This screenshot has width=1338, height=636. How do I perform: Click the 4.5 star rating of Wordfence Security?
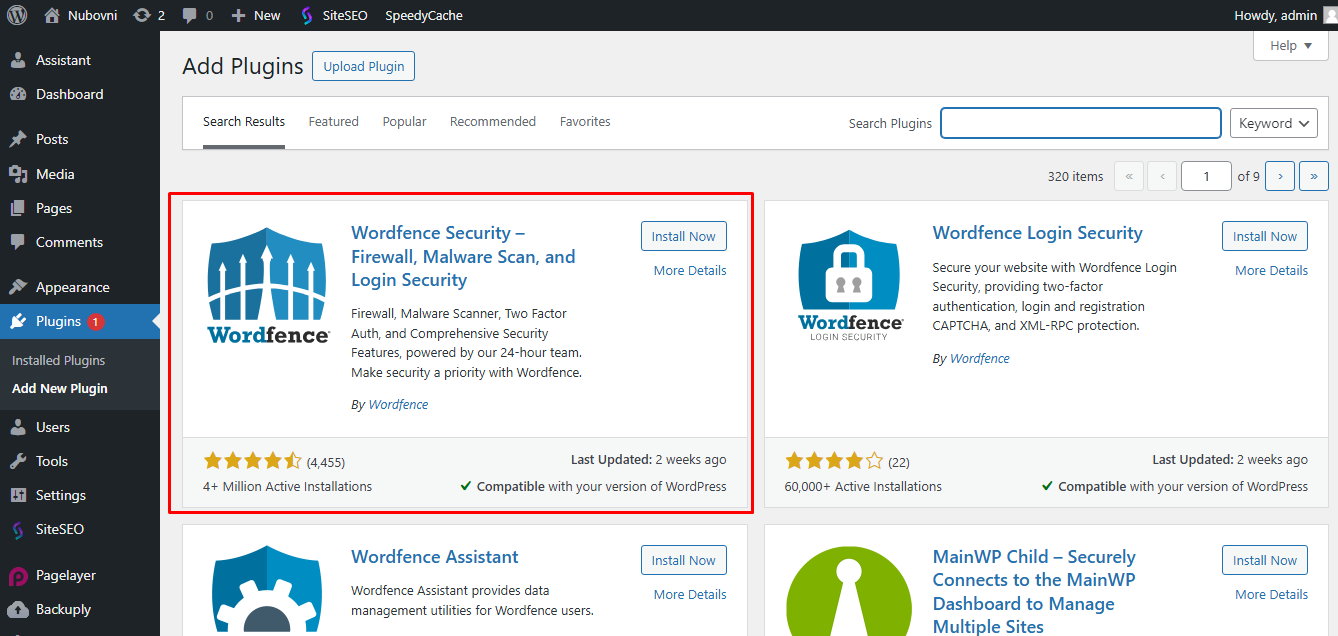(252, 461)
